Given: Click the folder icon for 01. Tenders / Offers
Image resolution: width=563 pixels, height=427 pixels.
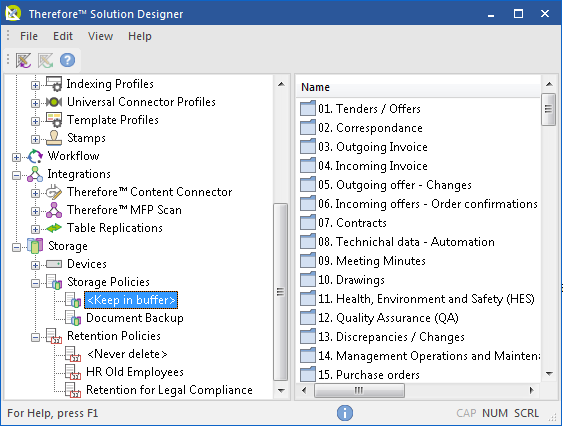Looking at the screenshot, I should (x=308, y=109).
